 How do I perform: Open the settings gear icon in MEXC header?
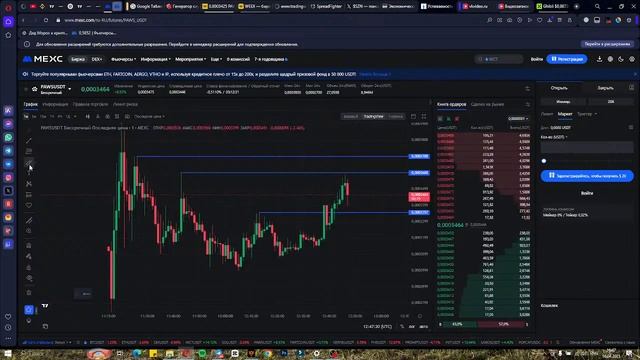tap(632, 59)
